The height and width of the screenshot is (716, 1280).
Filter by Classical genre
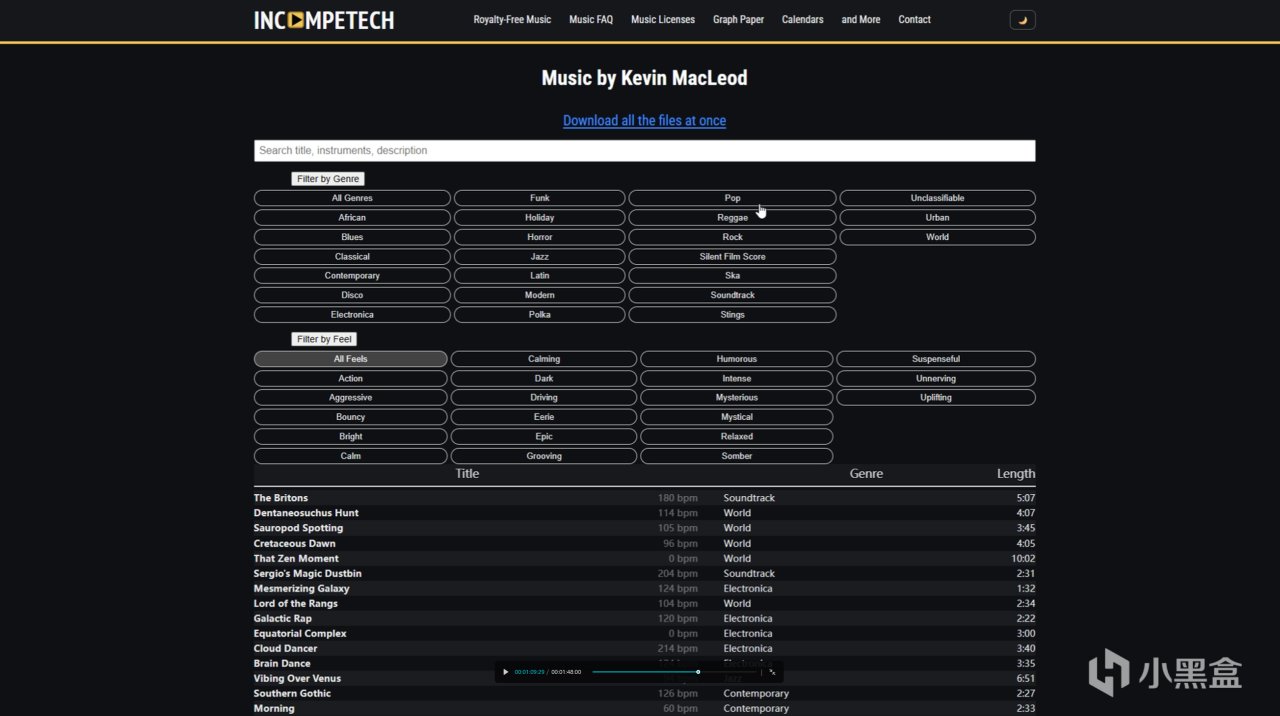tap(352, 257)
